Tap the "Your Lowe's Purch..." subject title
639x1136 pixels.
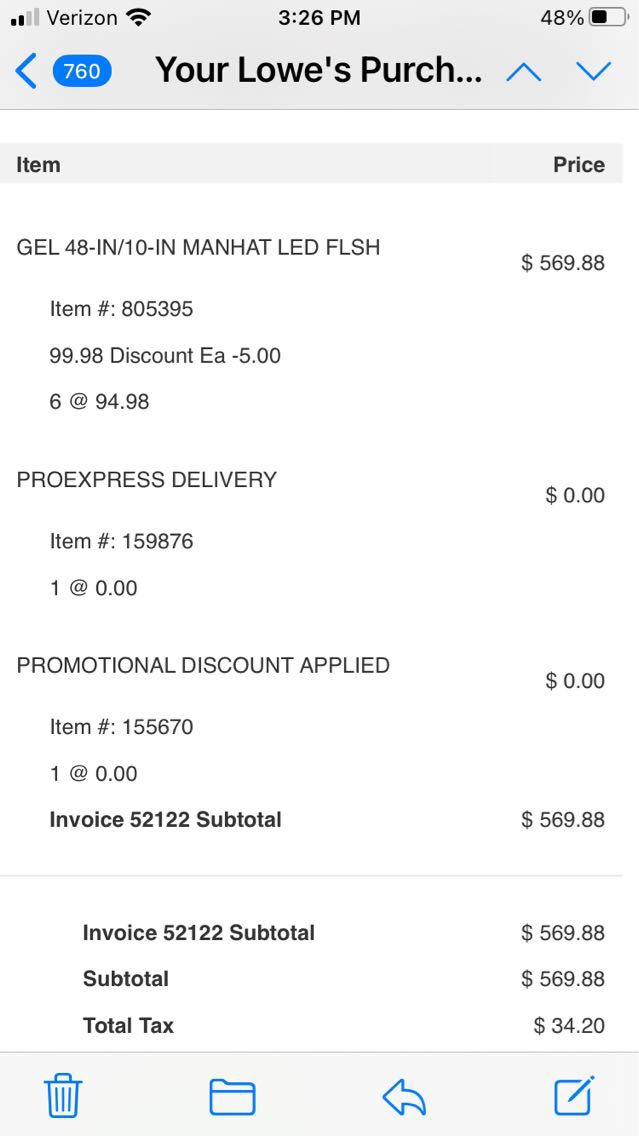[x=318, y=71]
